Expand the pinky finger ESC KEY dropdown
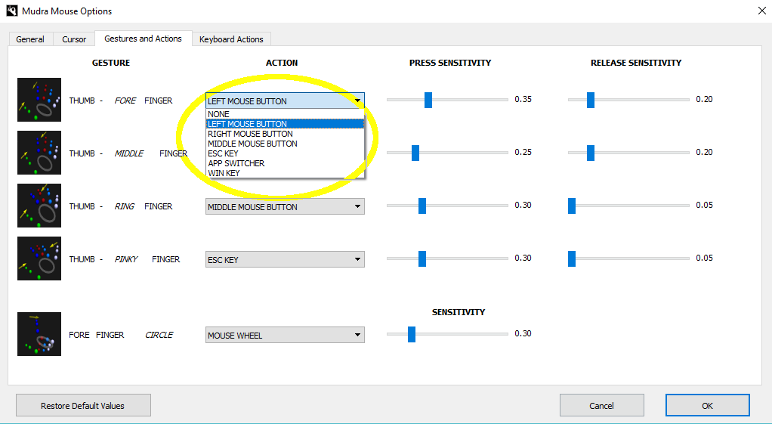The height and width of the screenshot is (424, 772). pos(285,260)
